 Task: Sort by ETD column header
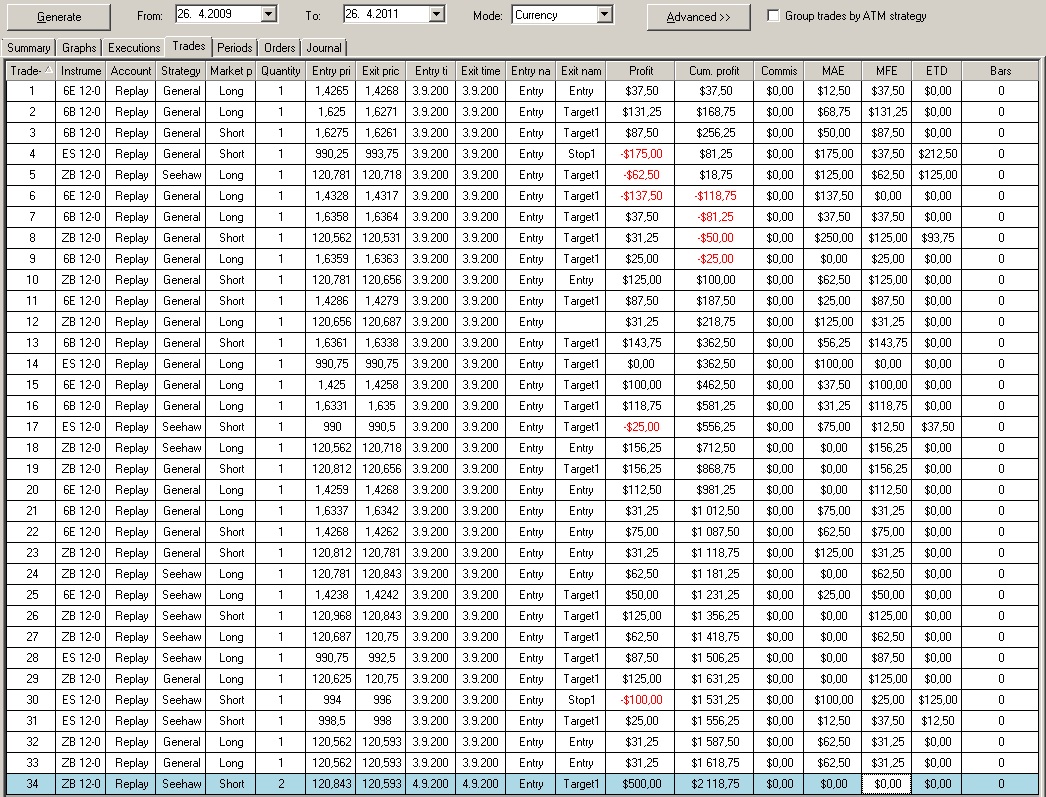pos(937,71)
